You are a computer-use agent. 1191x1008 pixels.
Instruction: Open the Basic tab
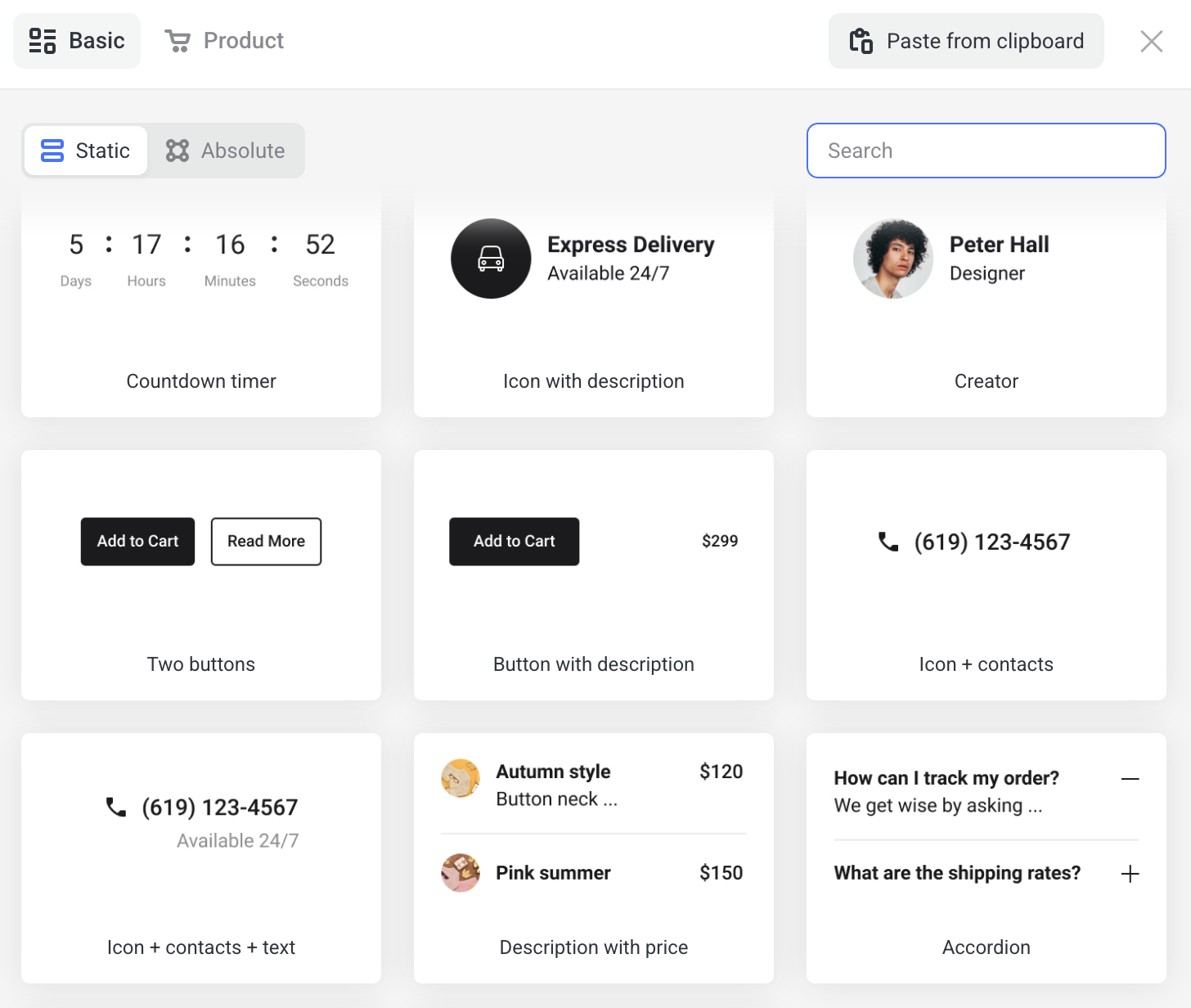(77, 41)
